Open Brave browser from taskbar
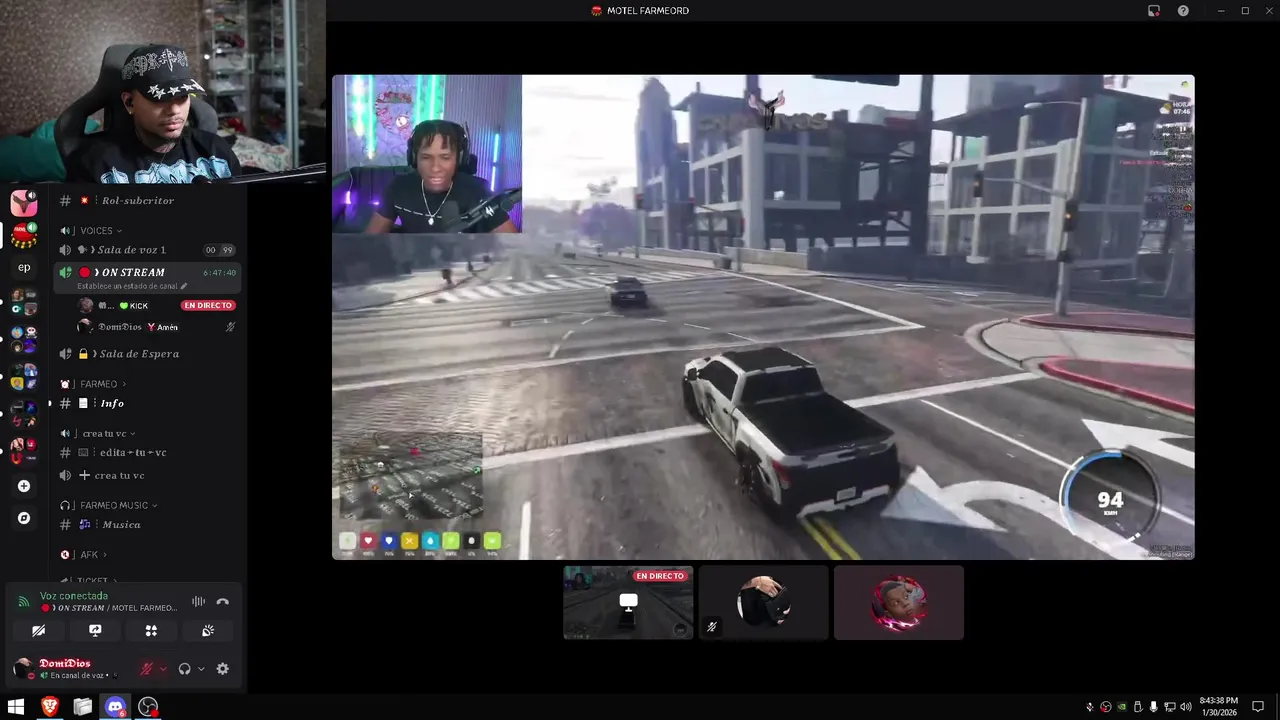1280x720 pixels. 50,707
